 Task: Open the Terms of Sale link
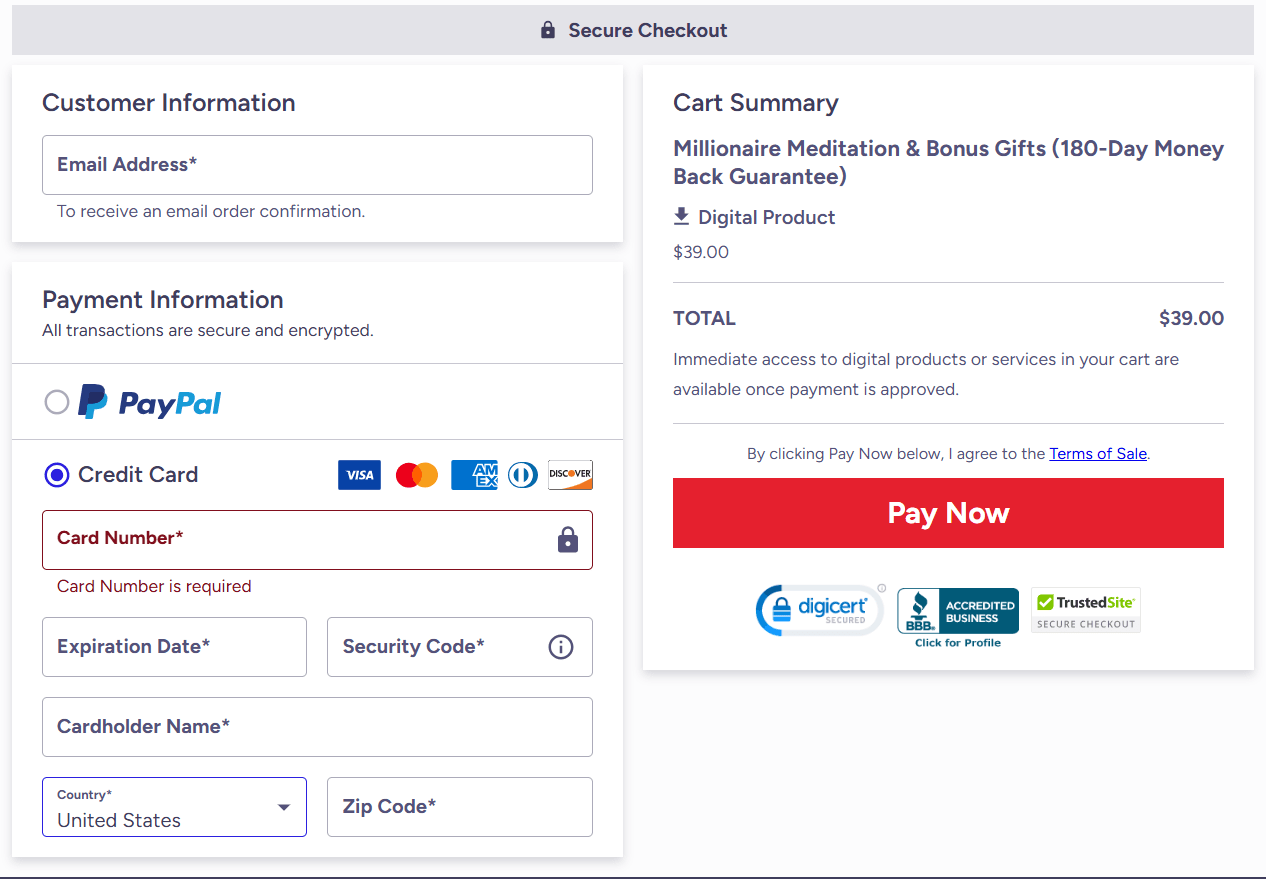[1097, 453]
